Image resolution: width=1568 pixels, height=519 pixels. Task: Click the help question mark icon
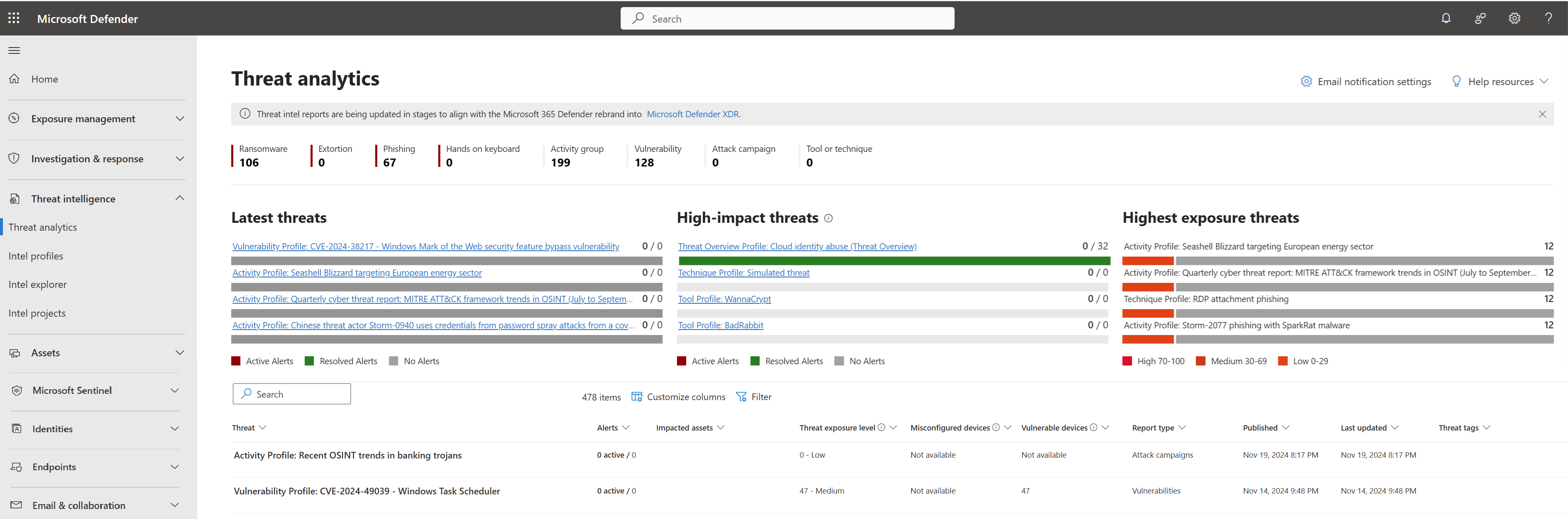pyautogui.click(x=1548, y=18)
